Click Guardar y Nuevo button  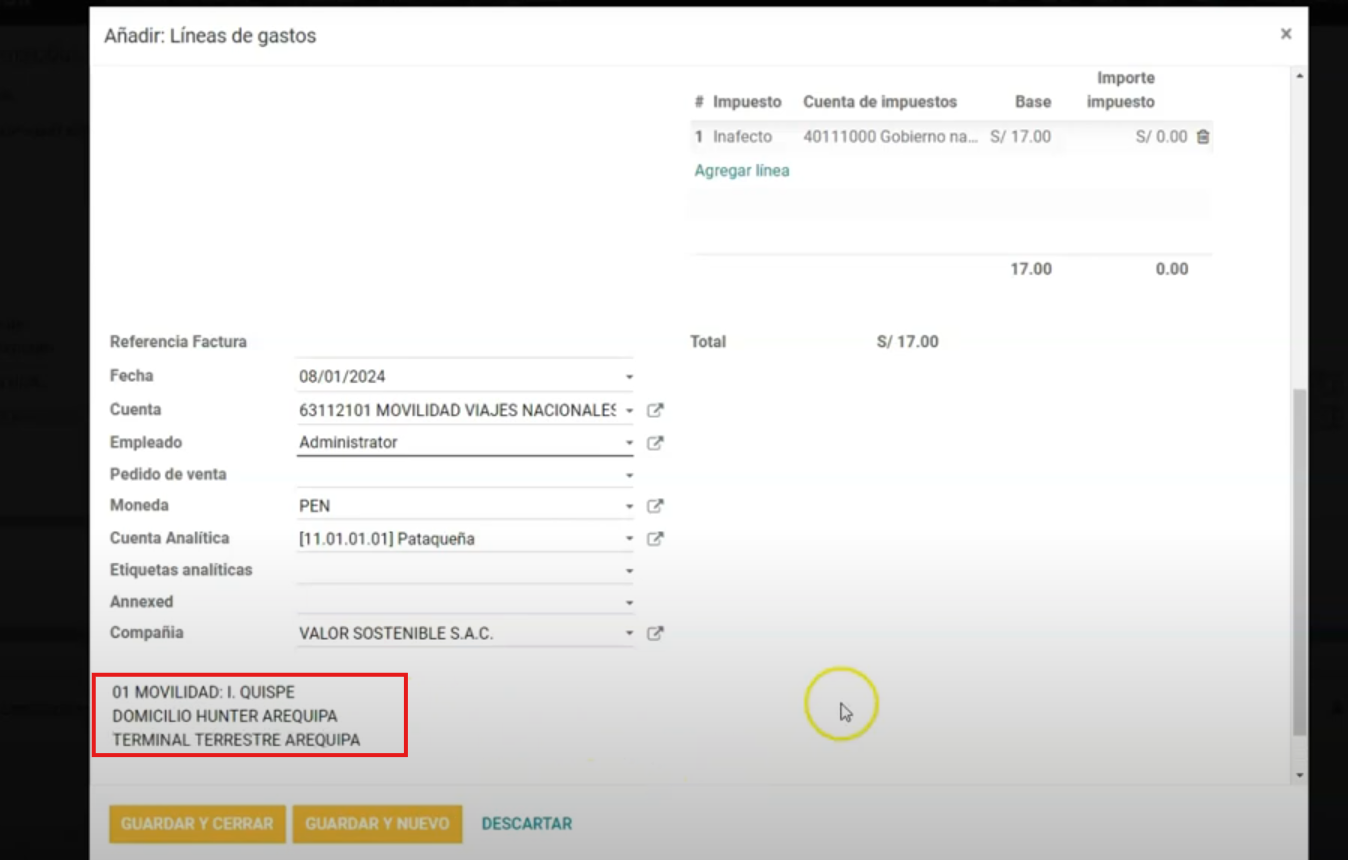(377, 824)
